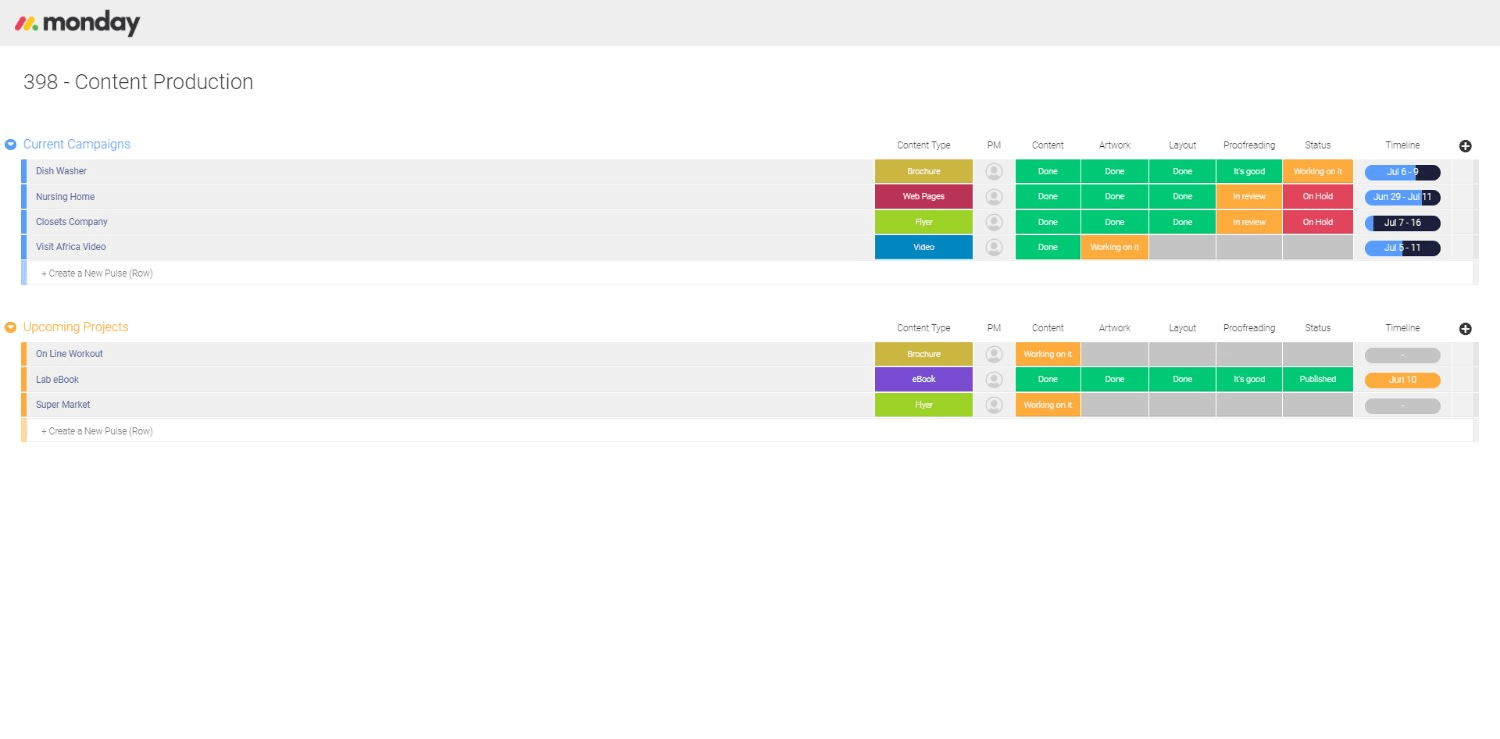
Task: Open Closets Company On Hold status
Action: 1318,222
